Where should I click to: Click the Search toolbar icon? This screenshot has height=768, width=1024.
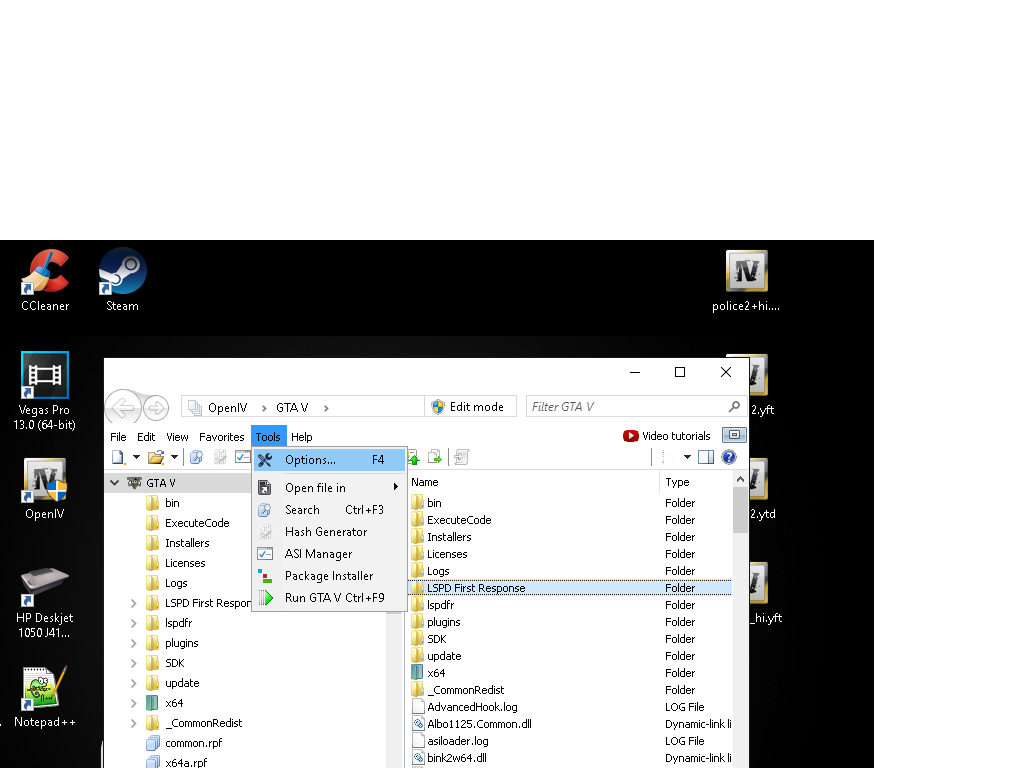pos(196,457)
